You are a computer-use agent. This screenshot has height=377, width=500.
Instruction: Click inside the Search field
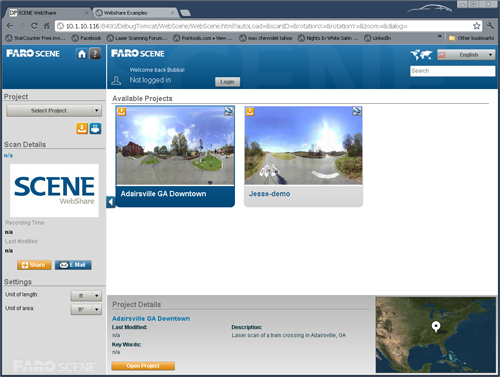click(452, 71)
